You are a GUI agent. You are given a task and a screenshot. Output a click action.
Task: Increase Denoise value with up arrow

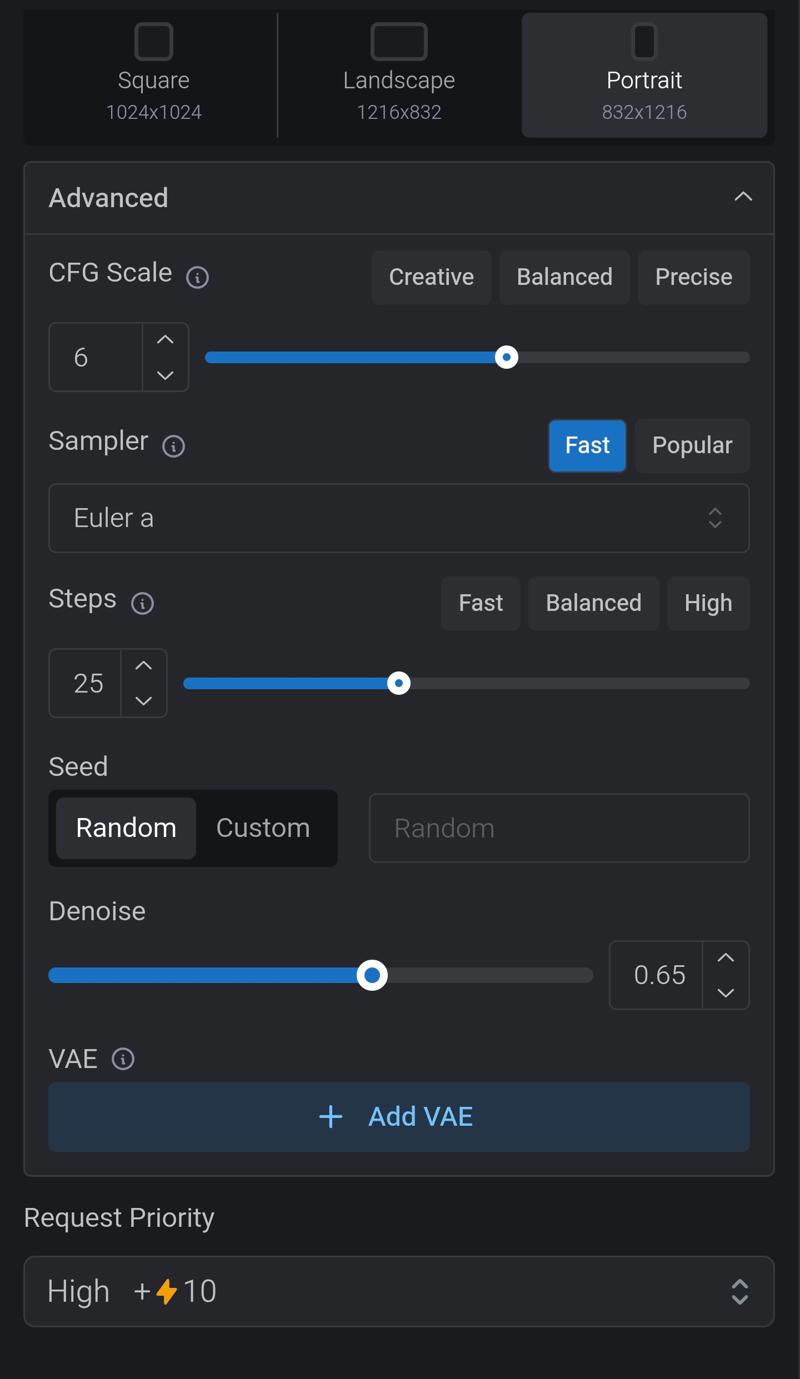[726, 958]
